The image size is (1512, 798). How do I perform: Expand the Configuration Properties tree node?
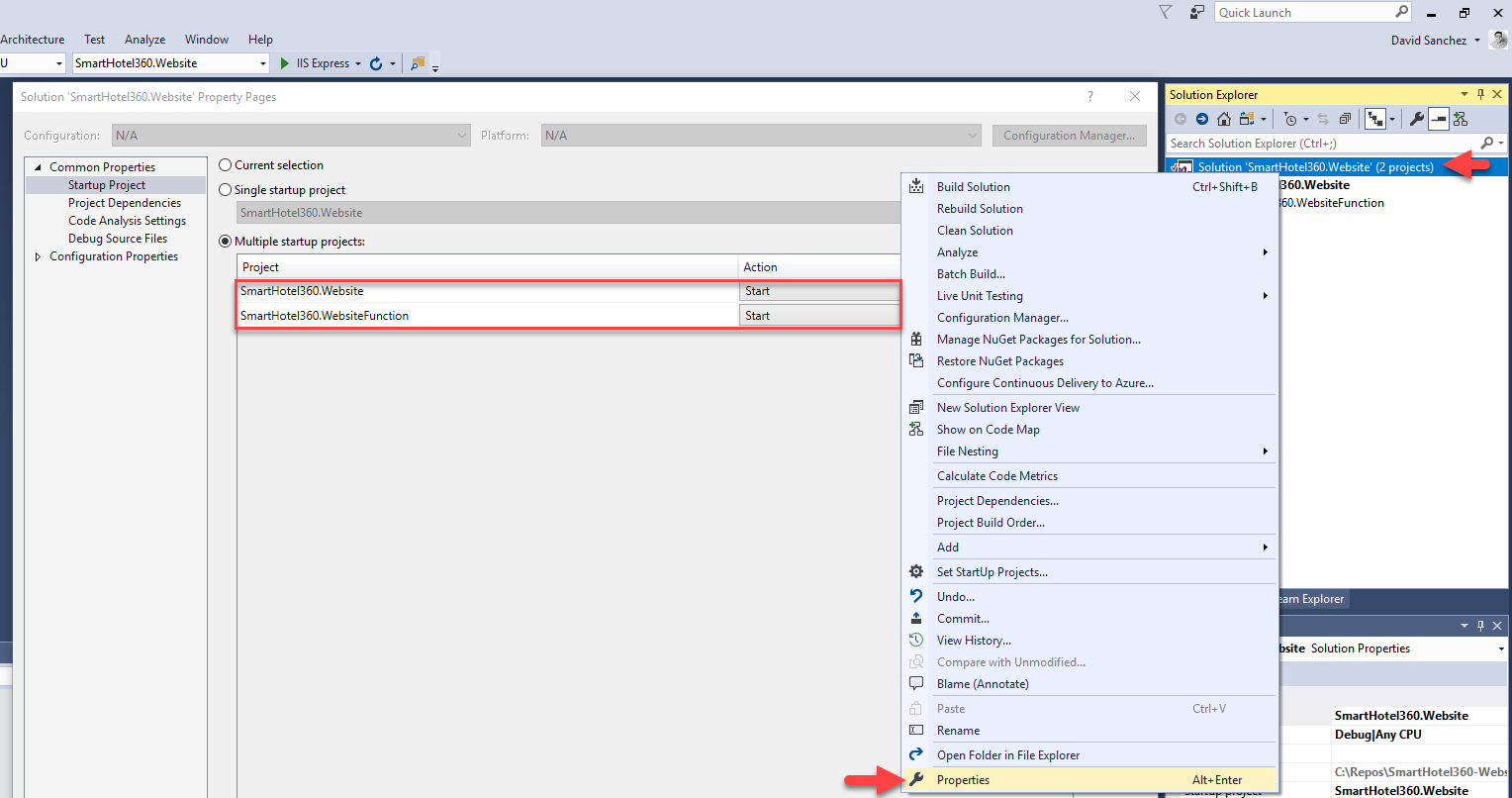(39, 256)
